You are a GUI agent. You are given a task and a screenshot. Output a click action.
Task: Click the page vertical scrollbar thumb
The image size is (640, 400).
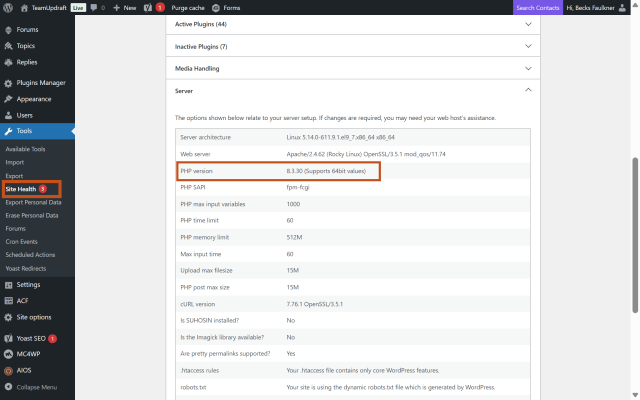pos(635,236)
